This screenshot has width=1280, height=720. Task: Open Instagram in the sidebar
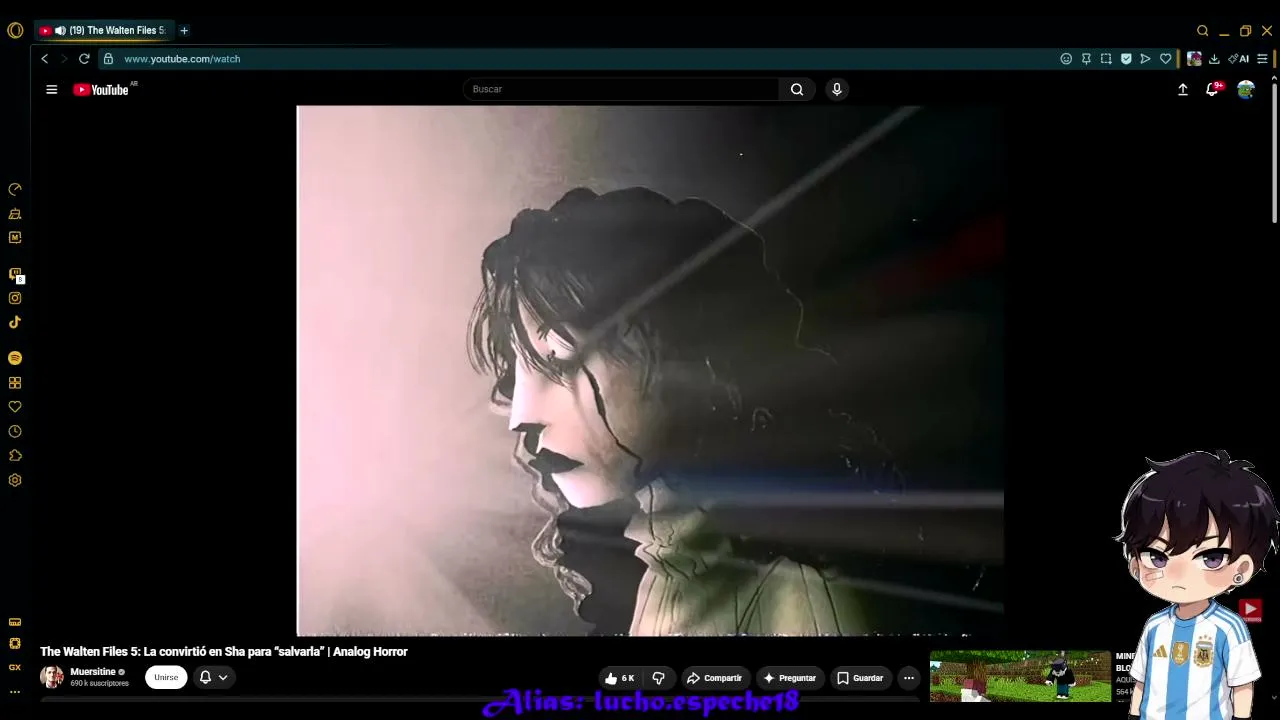click(15, 298)
